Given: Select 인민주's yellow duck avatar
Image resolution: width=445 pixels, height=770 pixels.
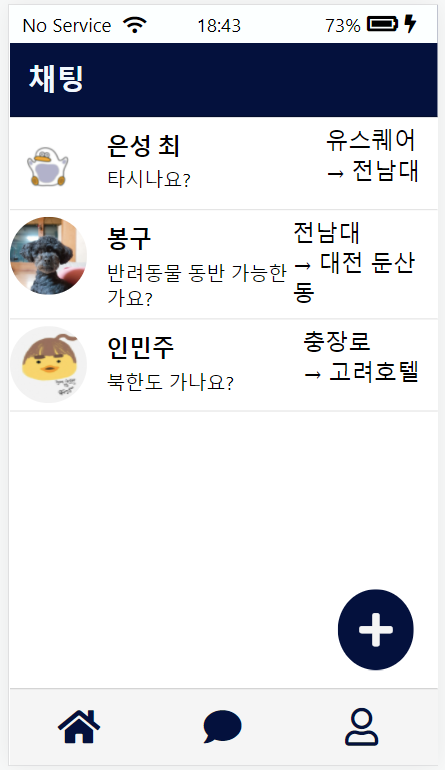Looking at the screenshot, I should pyautogui.click(x=48, y=365).
